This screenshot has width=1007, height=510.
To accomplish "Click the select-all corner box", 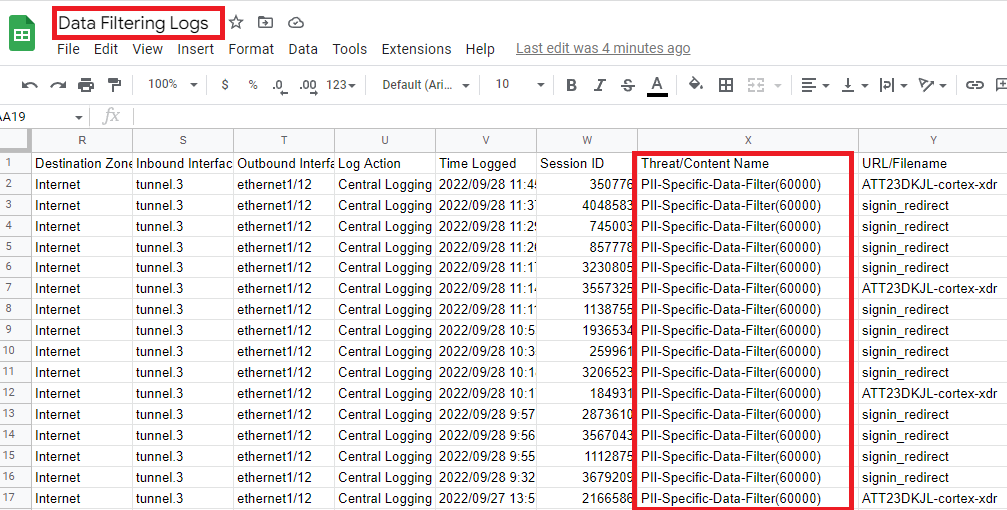I will pos(15,140).
